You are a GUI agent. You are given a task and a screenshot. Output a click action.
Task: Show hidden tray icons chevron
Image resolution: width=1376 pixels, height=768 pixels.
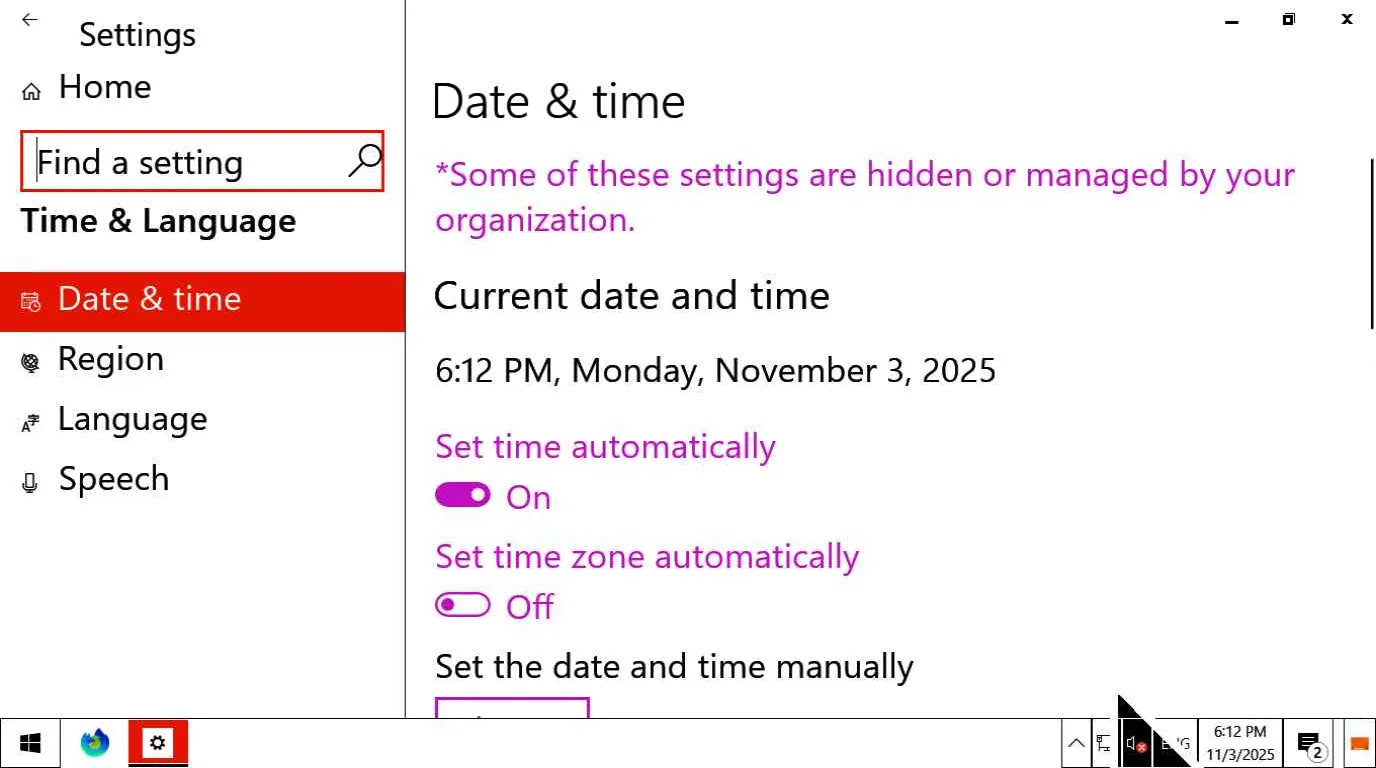(x=1076, y=743)
